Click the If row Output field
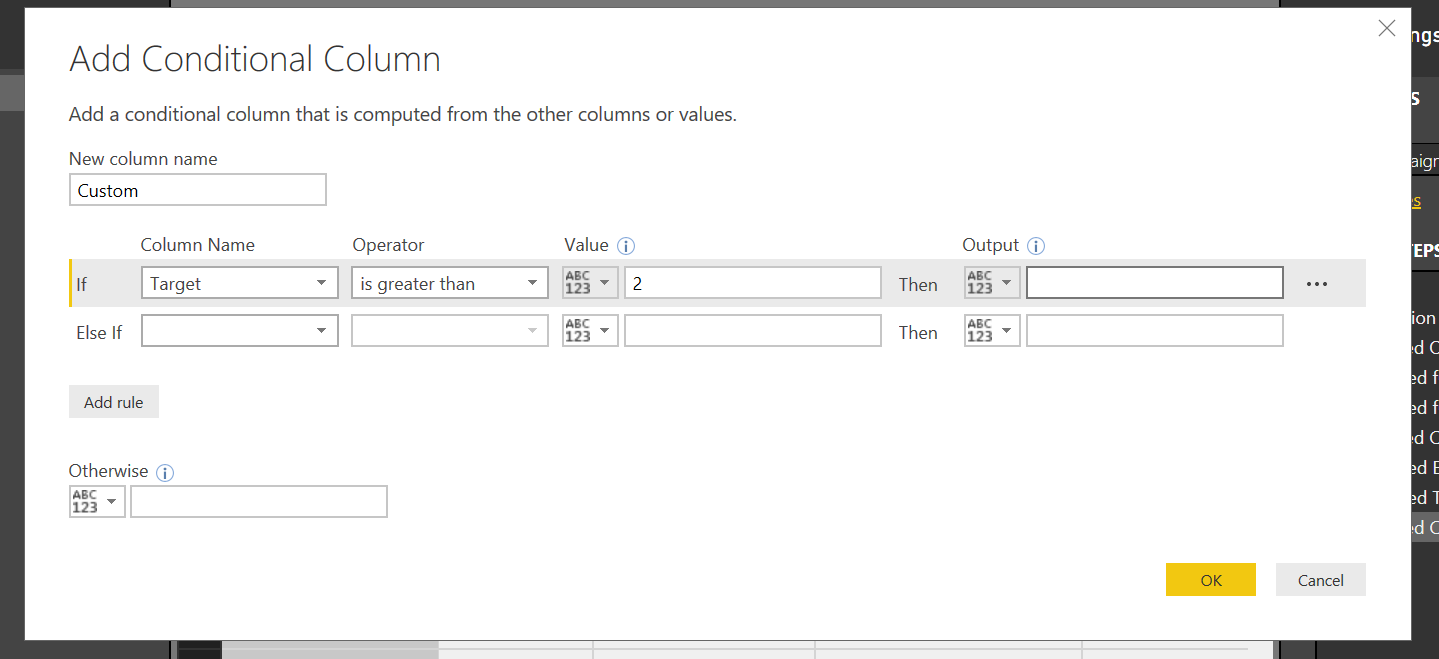 [x=1155, y=283]
